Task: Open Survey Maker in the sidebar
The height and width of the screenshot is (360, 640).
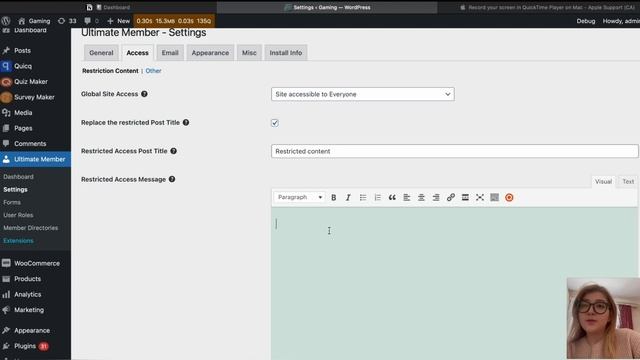Action: pos(35,97)
